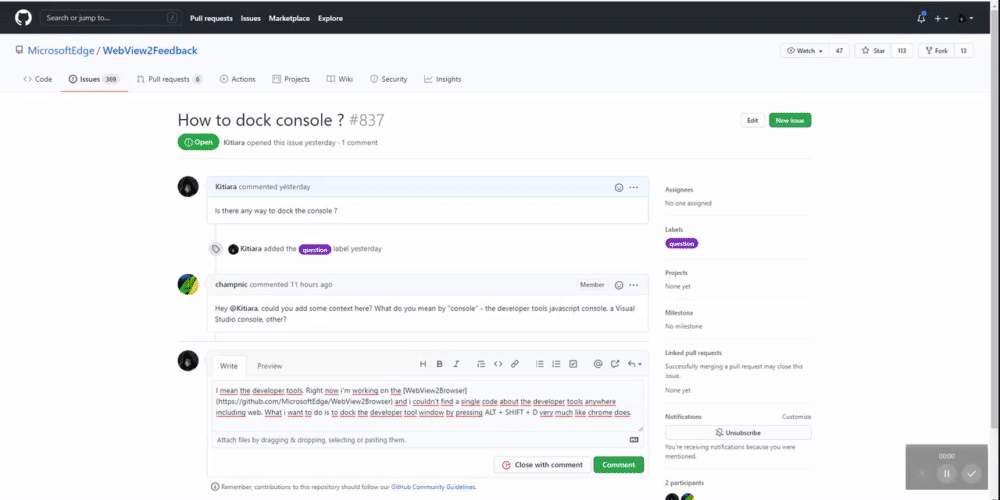Apply italic formatting in comment toolbar
Image resolution: width=1000 pixels, height=500 pixels.
point(456,364)
